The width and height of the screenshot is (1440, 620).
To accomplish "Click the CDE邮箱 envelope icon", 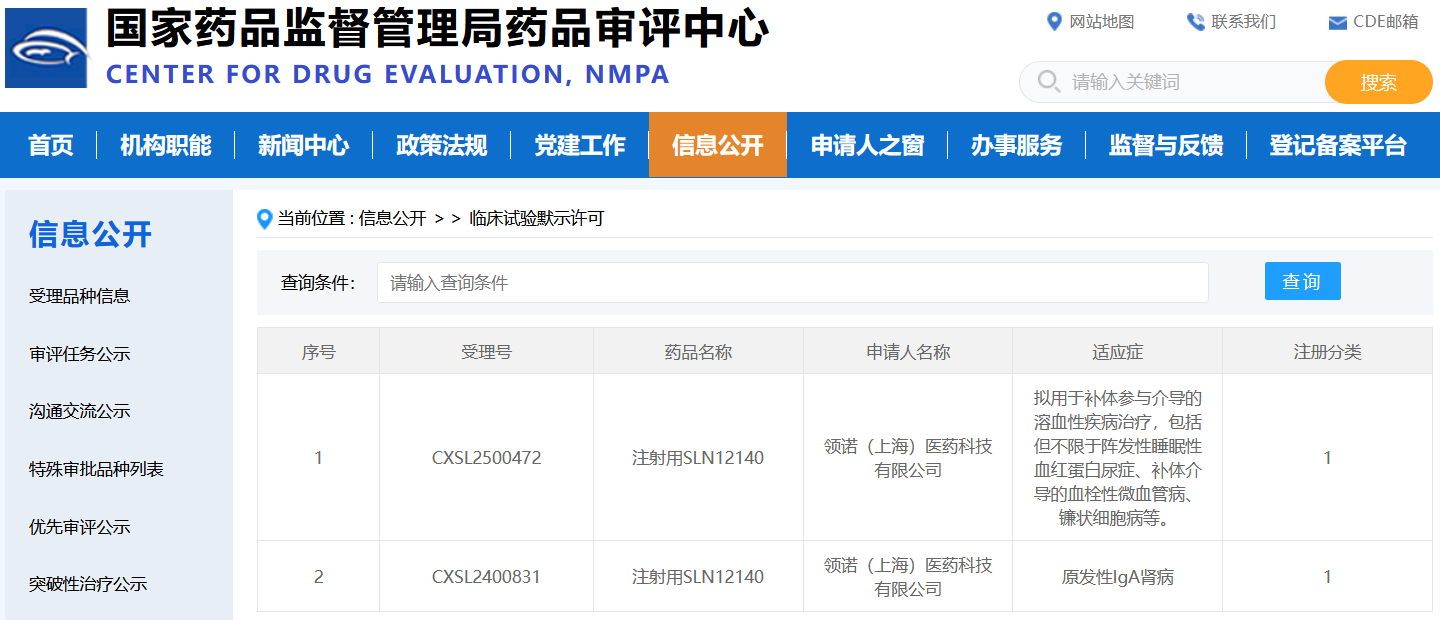I will (1335, 20).
